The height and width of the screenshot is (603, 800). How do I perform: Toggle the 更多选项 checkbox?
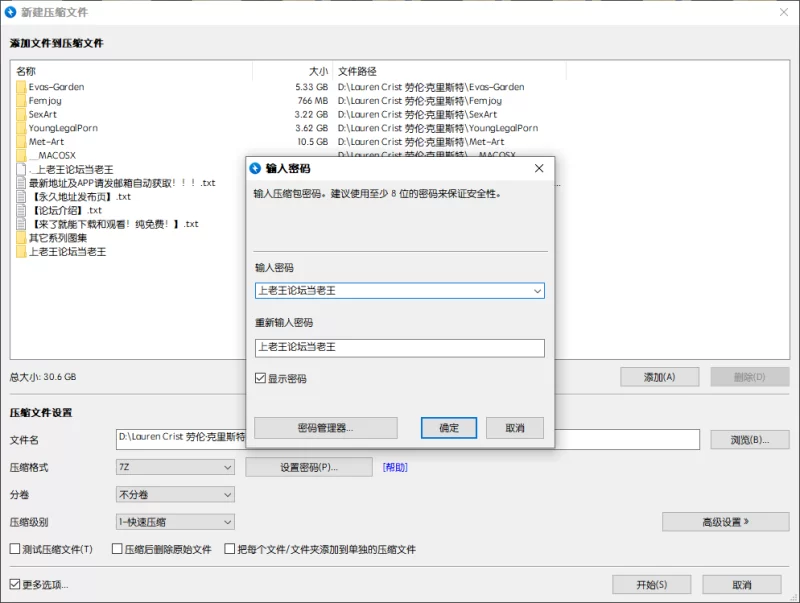pyautogui.click(x=15, y=584)
